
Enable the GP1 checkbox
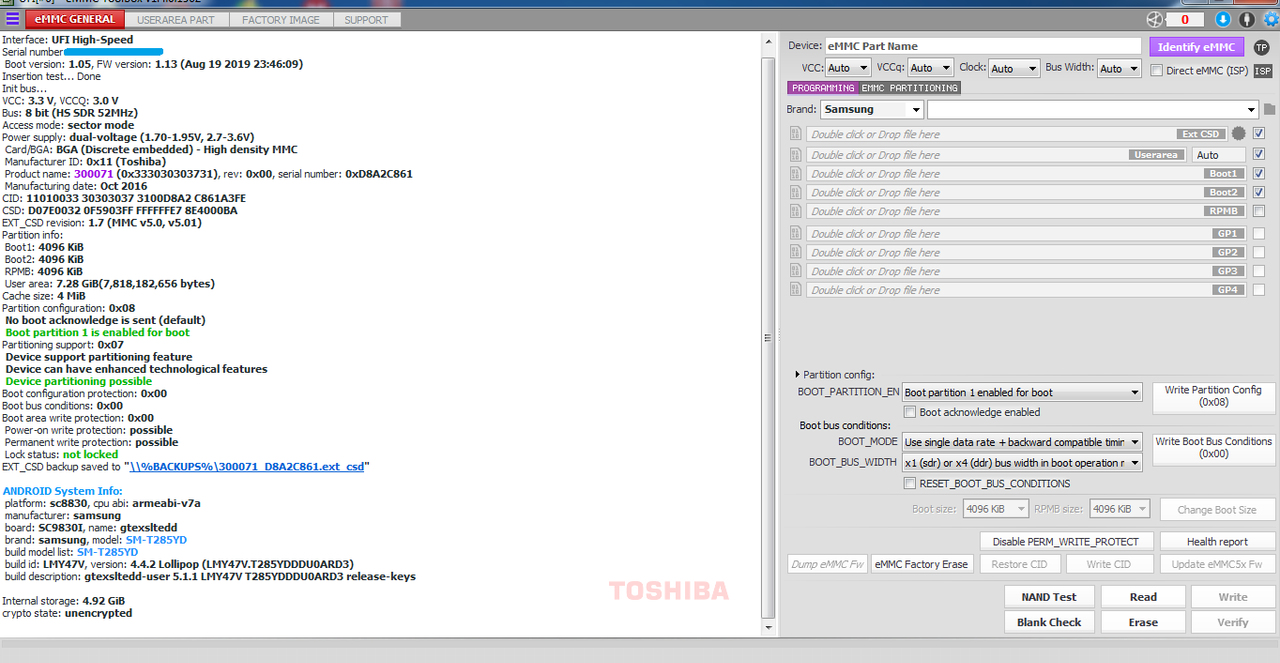[x=1259, y=234]
